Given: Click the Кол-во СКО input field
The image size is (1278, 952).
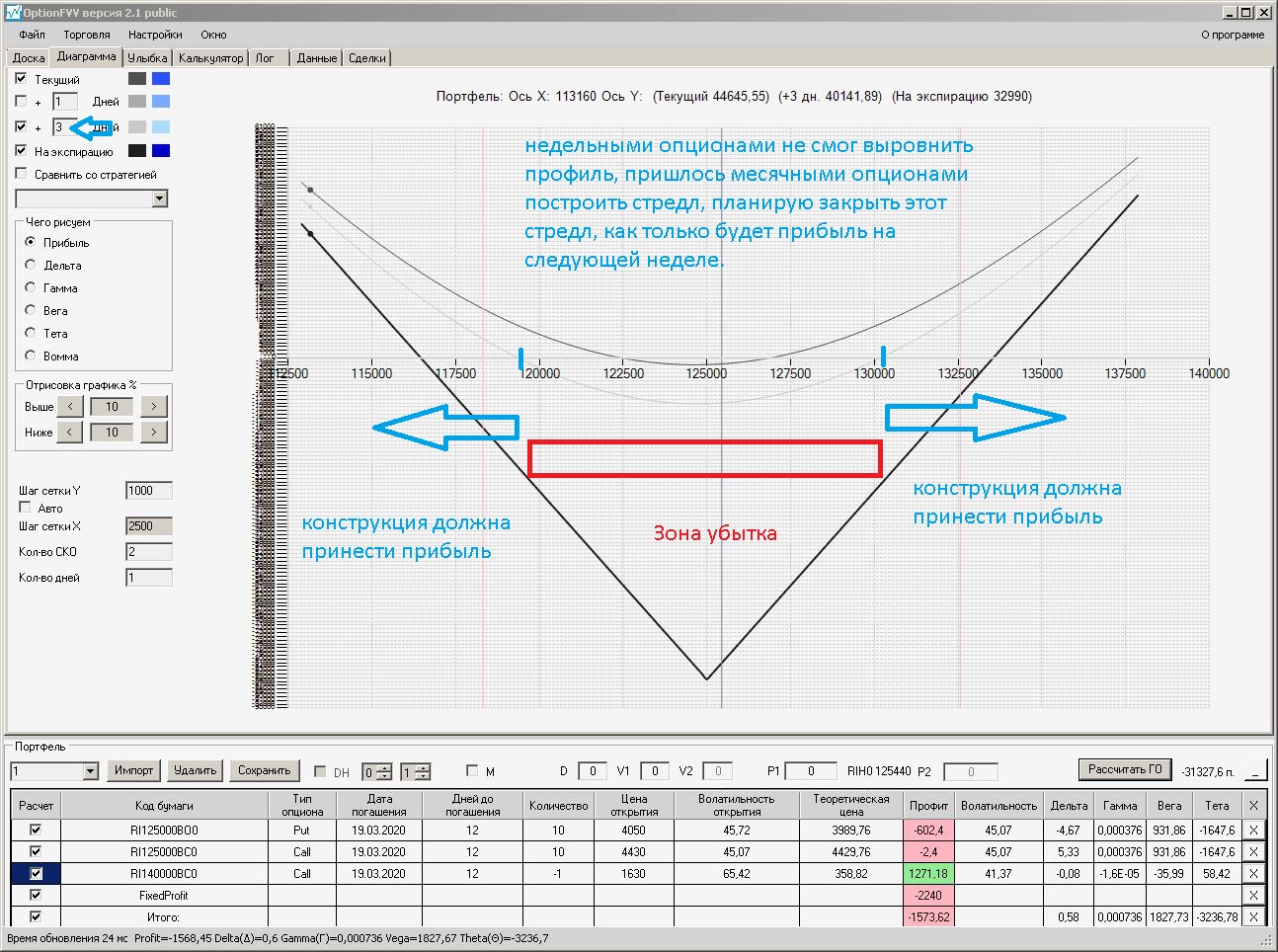Looking at the screenshot, I should click(149, 552).
